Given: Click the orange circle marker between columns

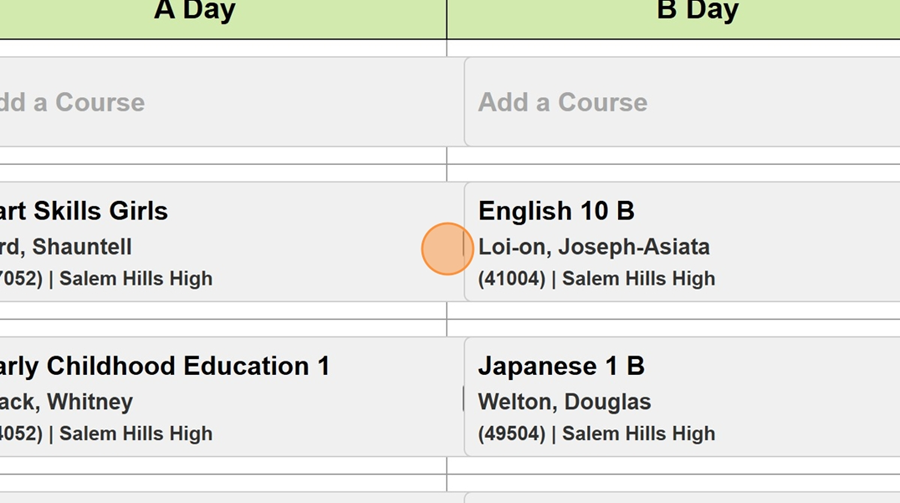Looking at the screenshot, I should (x=446, y=249).
